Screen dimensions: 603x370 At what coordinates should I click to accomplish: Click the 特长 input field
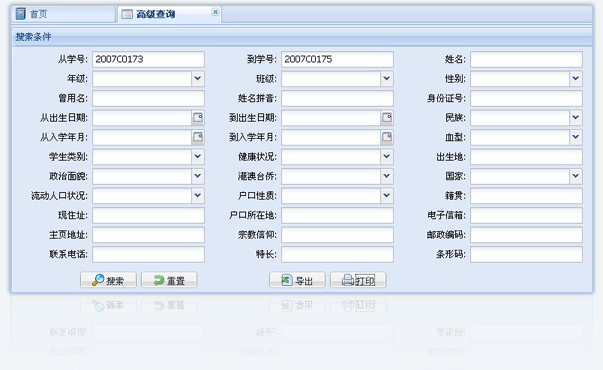pyautogui.click(x=337, y=255)
